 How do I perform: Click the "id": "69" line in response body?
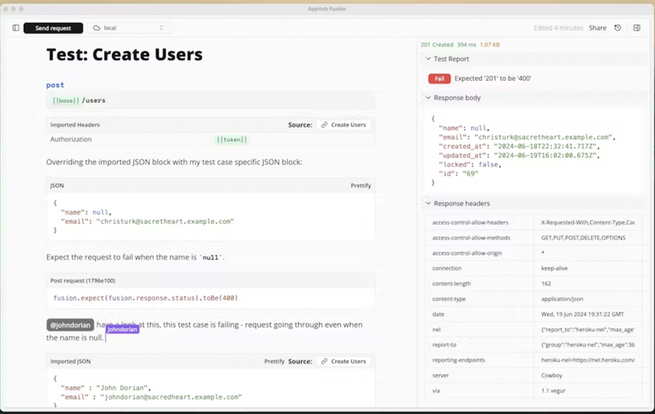tap(458, 174)
